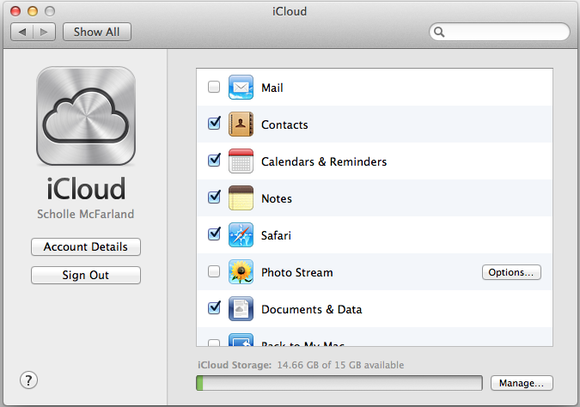
Task: Click the Contacts address book icon
Action: coord(241,124)
